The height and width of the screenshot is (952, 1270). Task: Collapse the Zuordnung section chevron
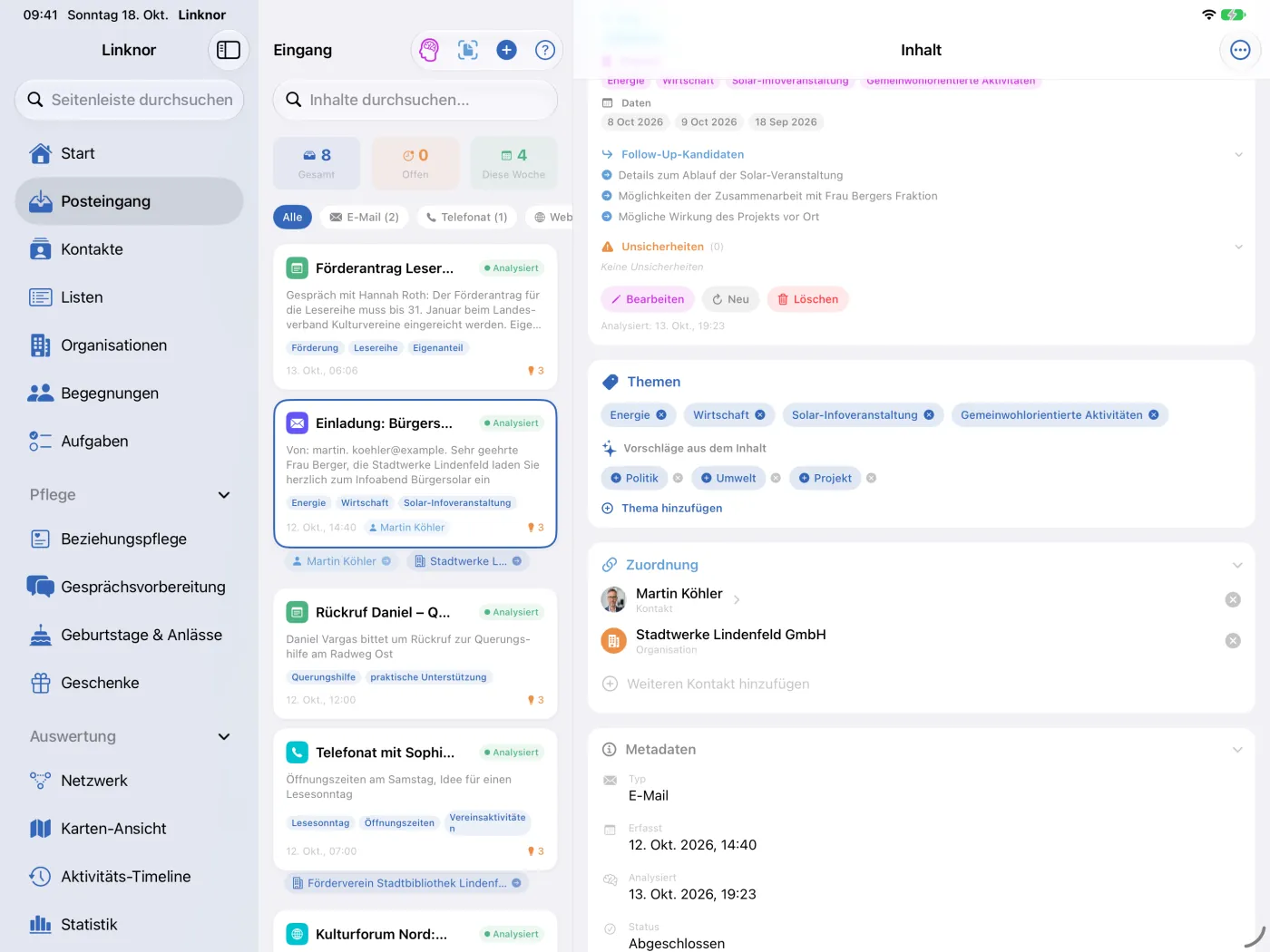click(1237, 565)
